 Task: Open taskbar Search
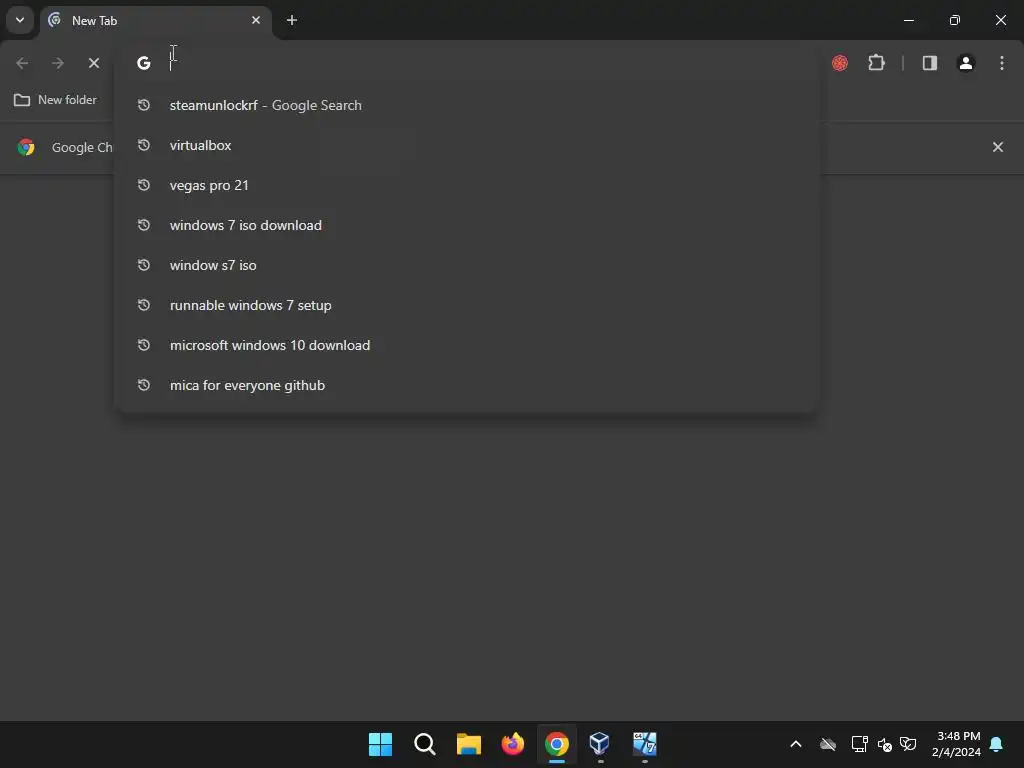coord(424,744)
